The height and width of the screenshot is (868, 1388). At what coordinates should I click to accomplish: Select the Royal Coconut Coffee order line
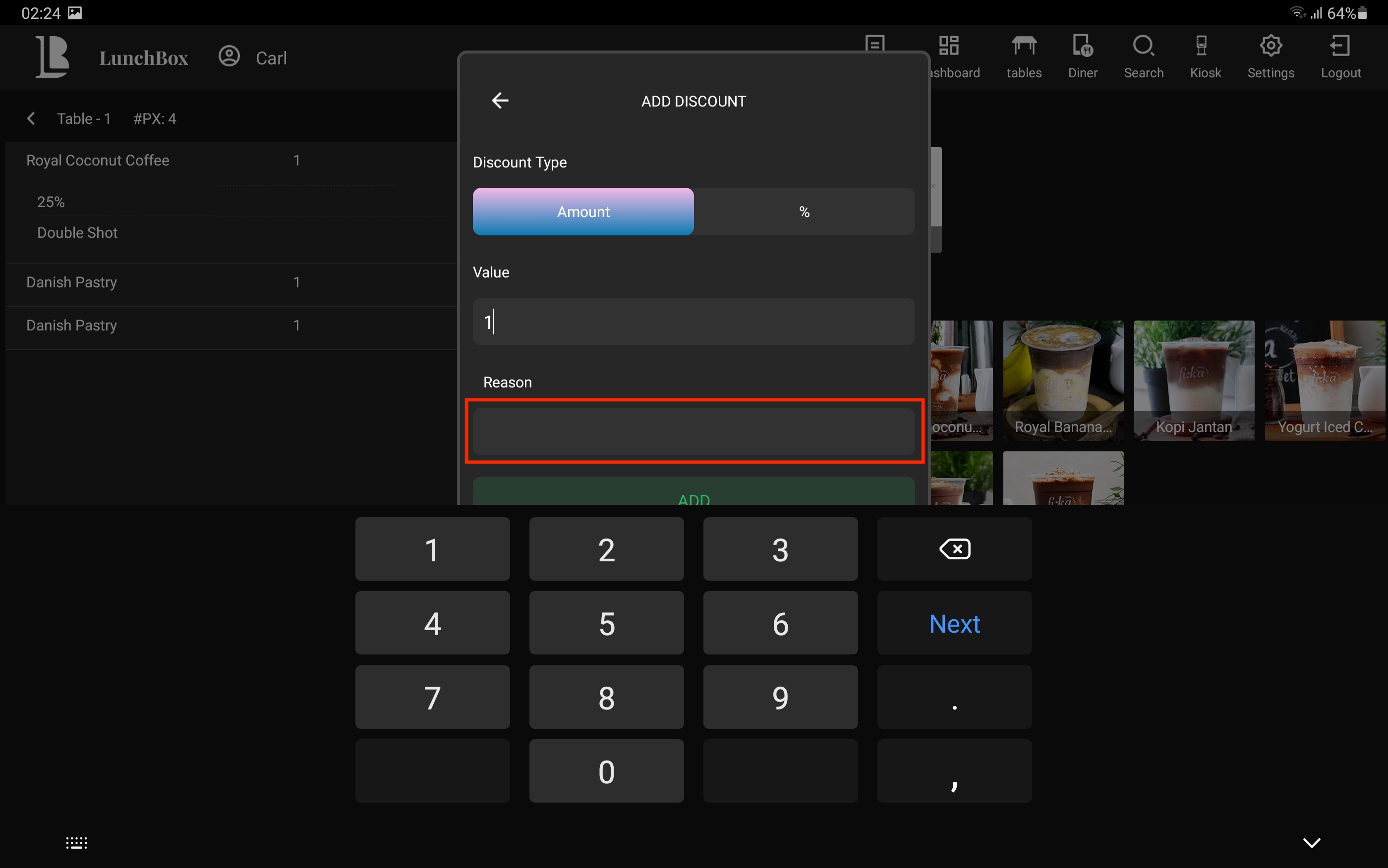pos(98,161)
